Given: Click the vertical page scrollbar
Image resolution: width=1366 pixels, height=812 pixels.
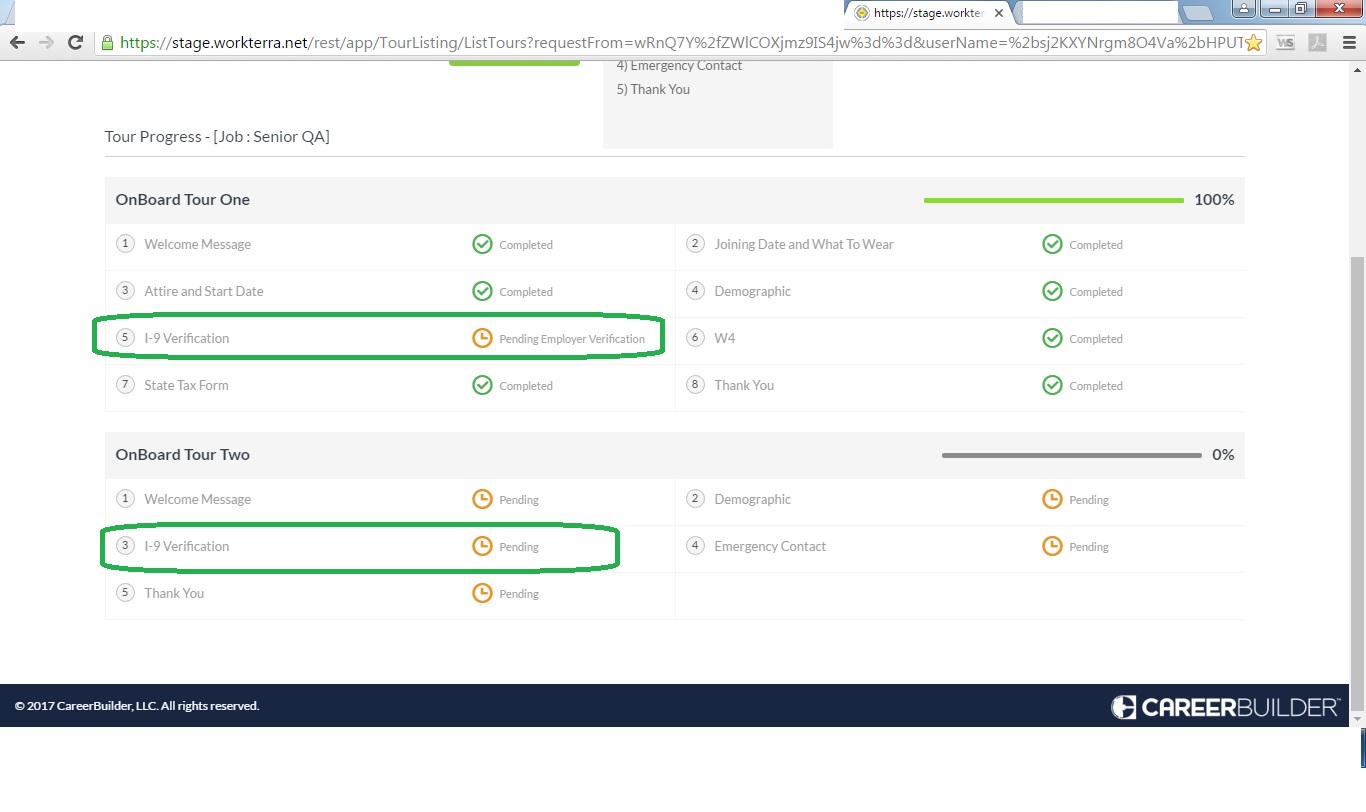Looking at the screenshot, I should 1357,400.
